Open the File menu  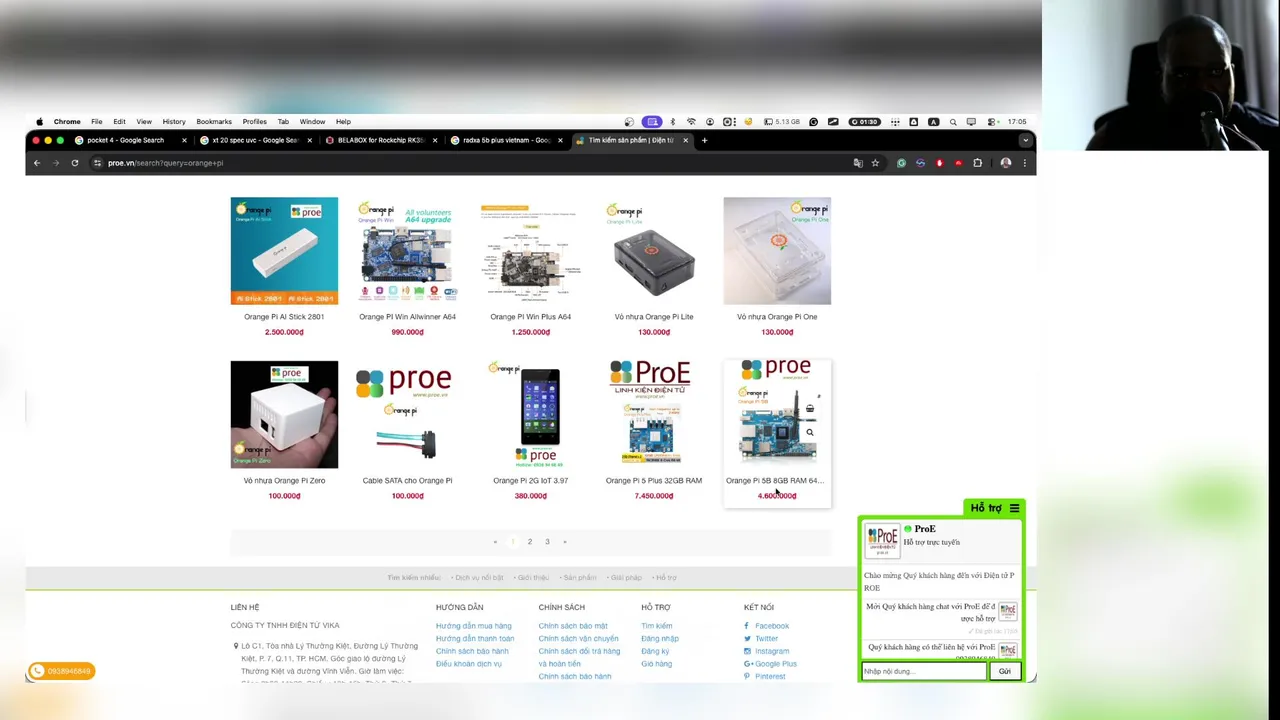(x=97, y=122)
